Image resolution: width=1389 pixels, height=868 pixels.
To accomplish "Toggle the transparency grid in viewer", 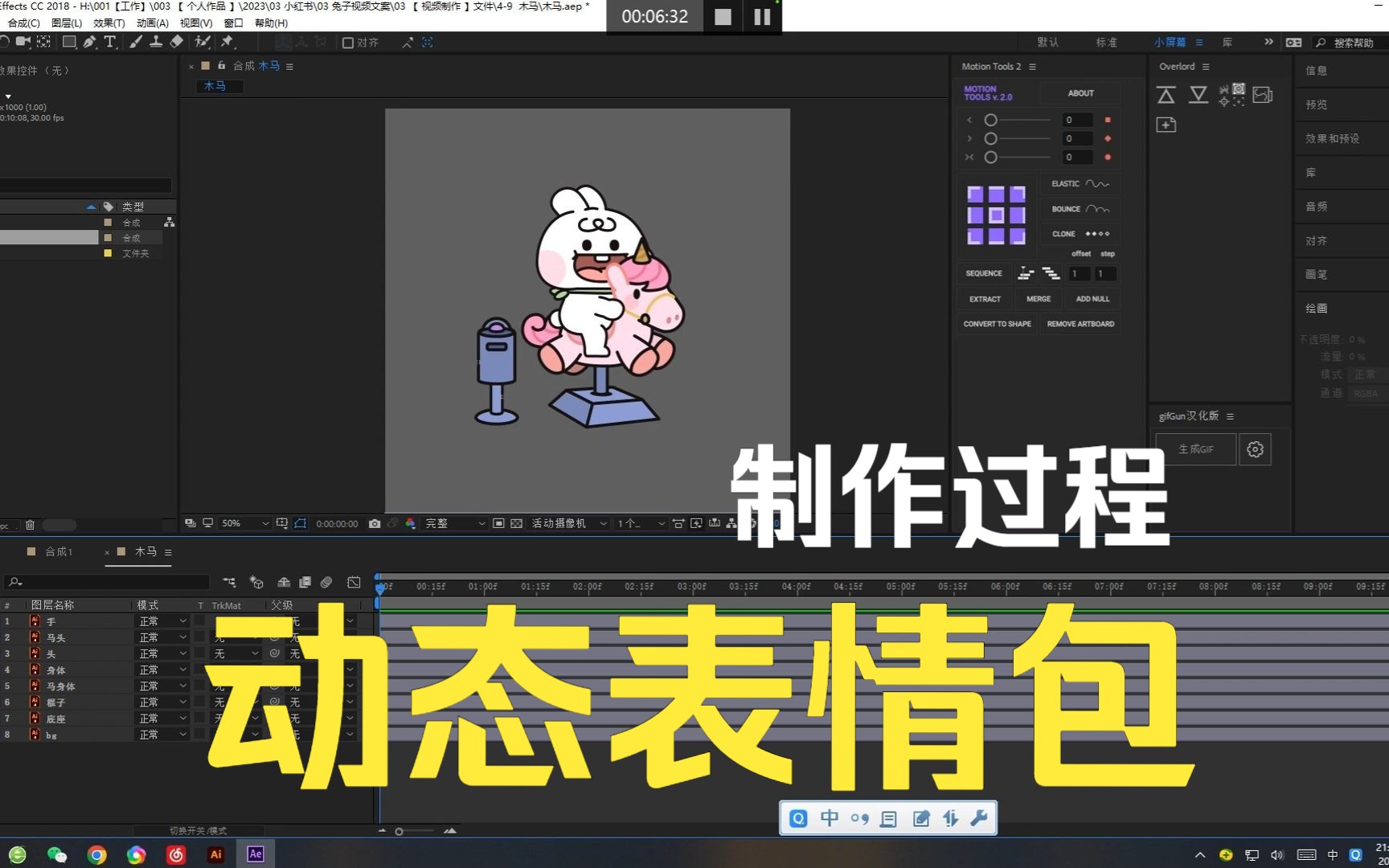I will coord(516,523).
